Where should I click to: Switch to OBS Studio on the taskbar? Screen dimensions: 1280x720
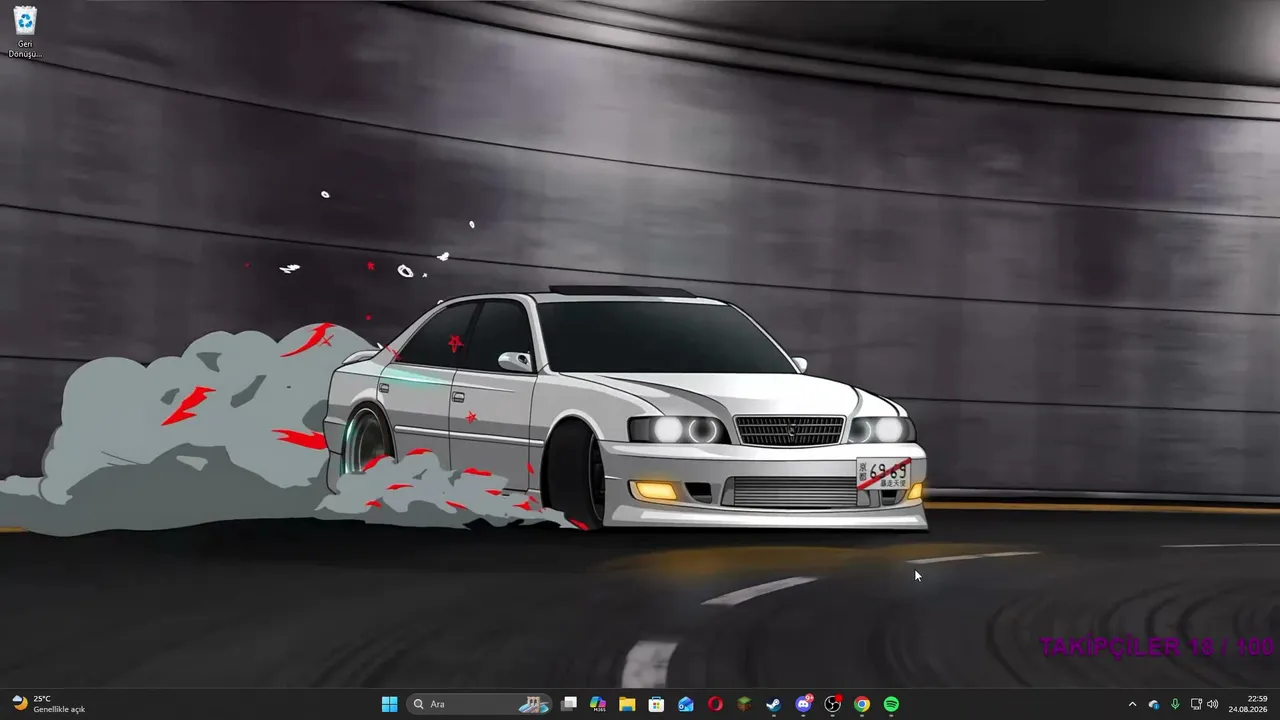pos(832,704)
